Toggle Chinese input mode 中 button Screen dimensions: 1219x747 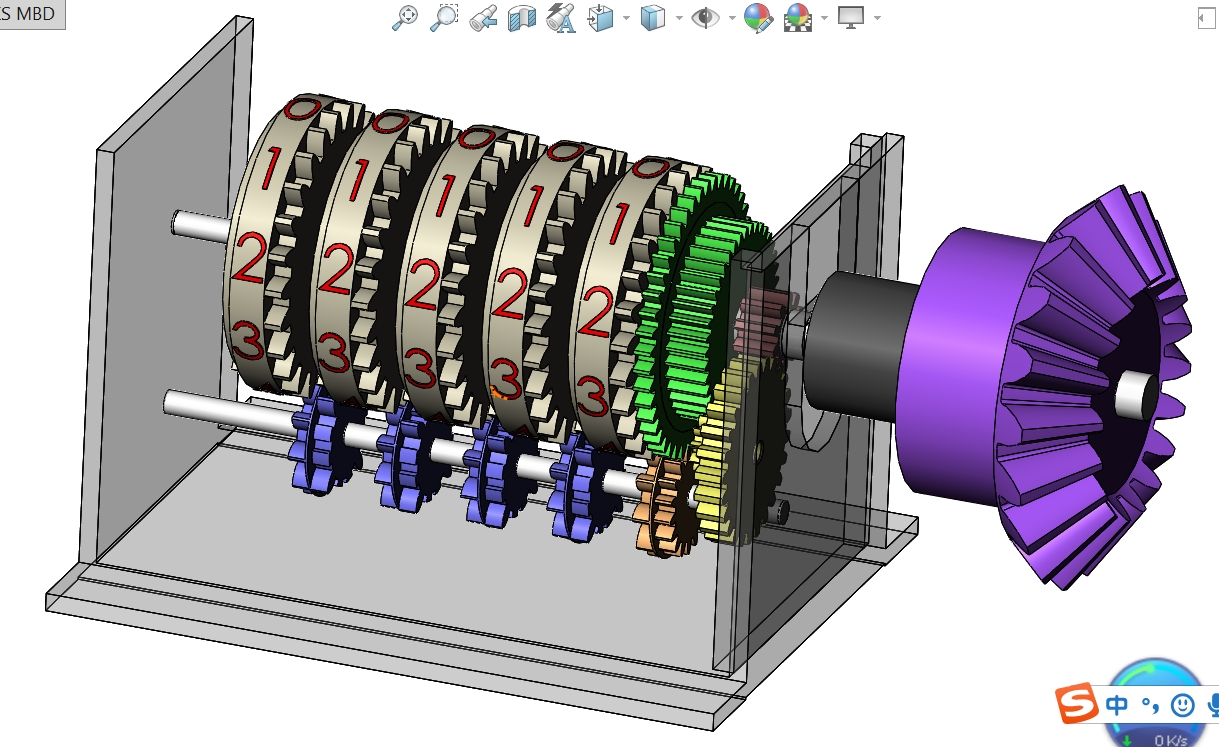[x=1116, y=705]
